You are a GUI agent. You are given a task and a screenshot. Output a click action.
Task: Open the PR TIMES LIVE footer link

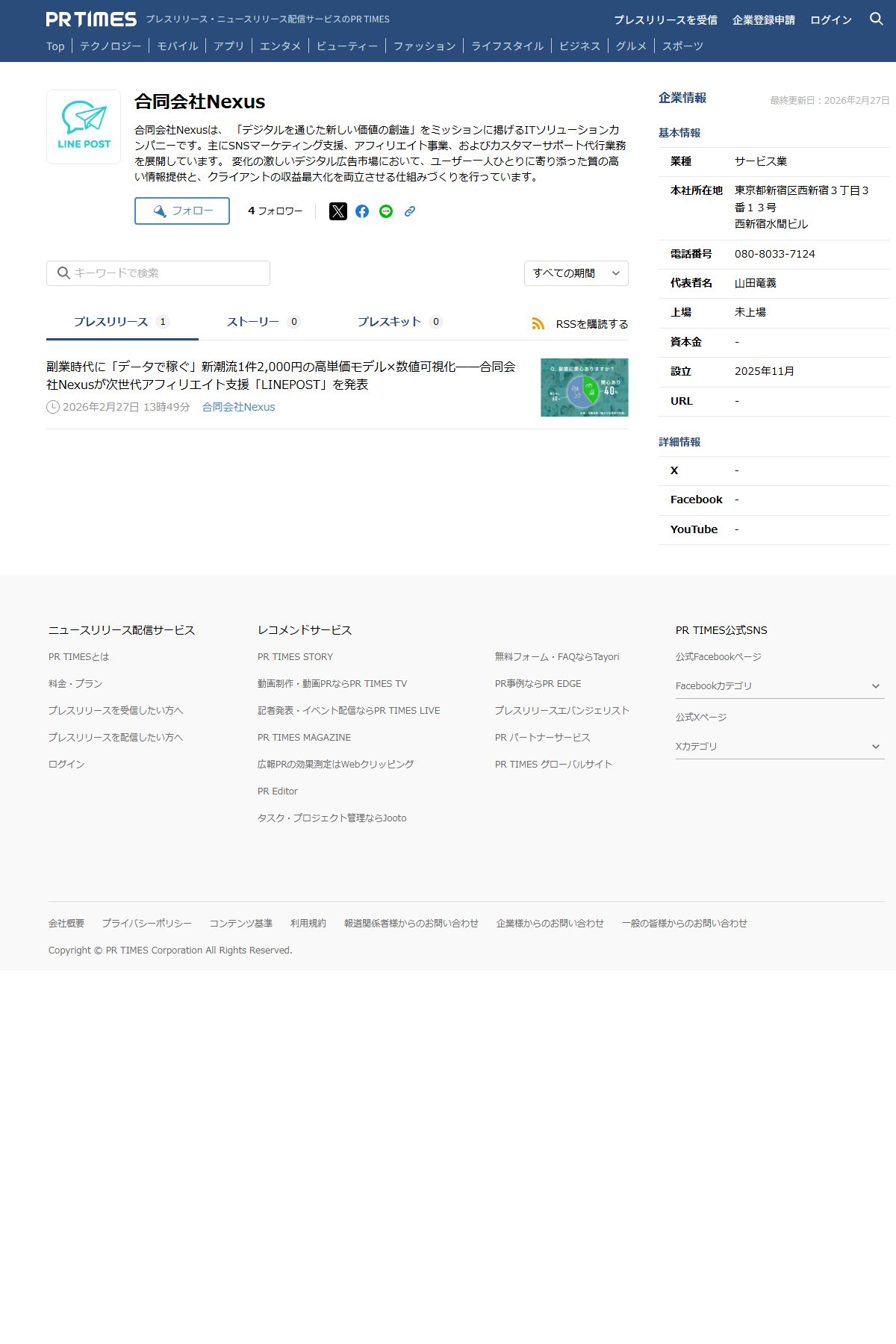(349, 711)
